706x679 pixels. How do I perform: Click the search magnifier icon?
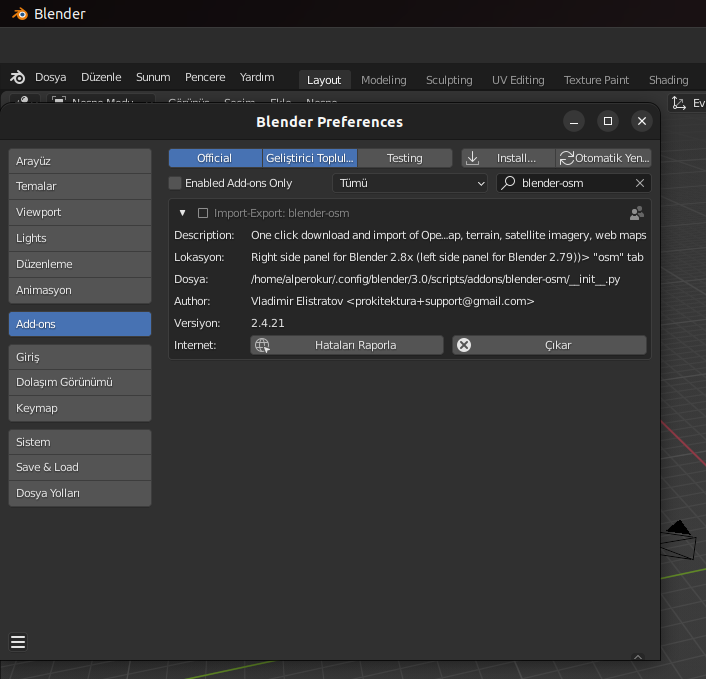508,183
